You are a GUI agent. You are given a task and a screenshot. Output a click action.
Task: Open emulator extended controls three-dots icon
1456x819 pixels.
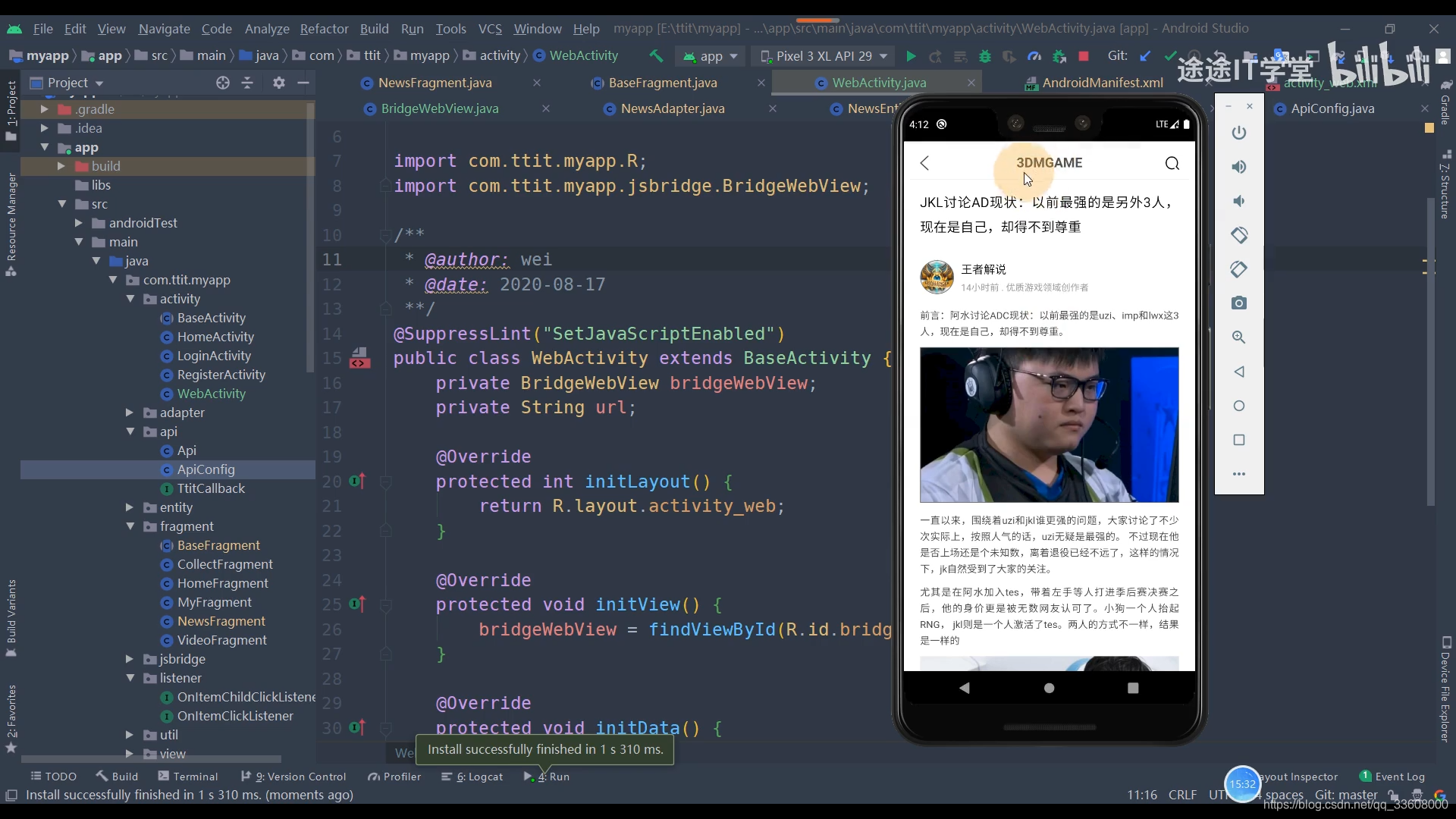[x=1239, y=474]
